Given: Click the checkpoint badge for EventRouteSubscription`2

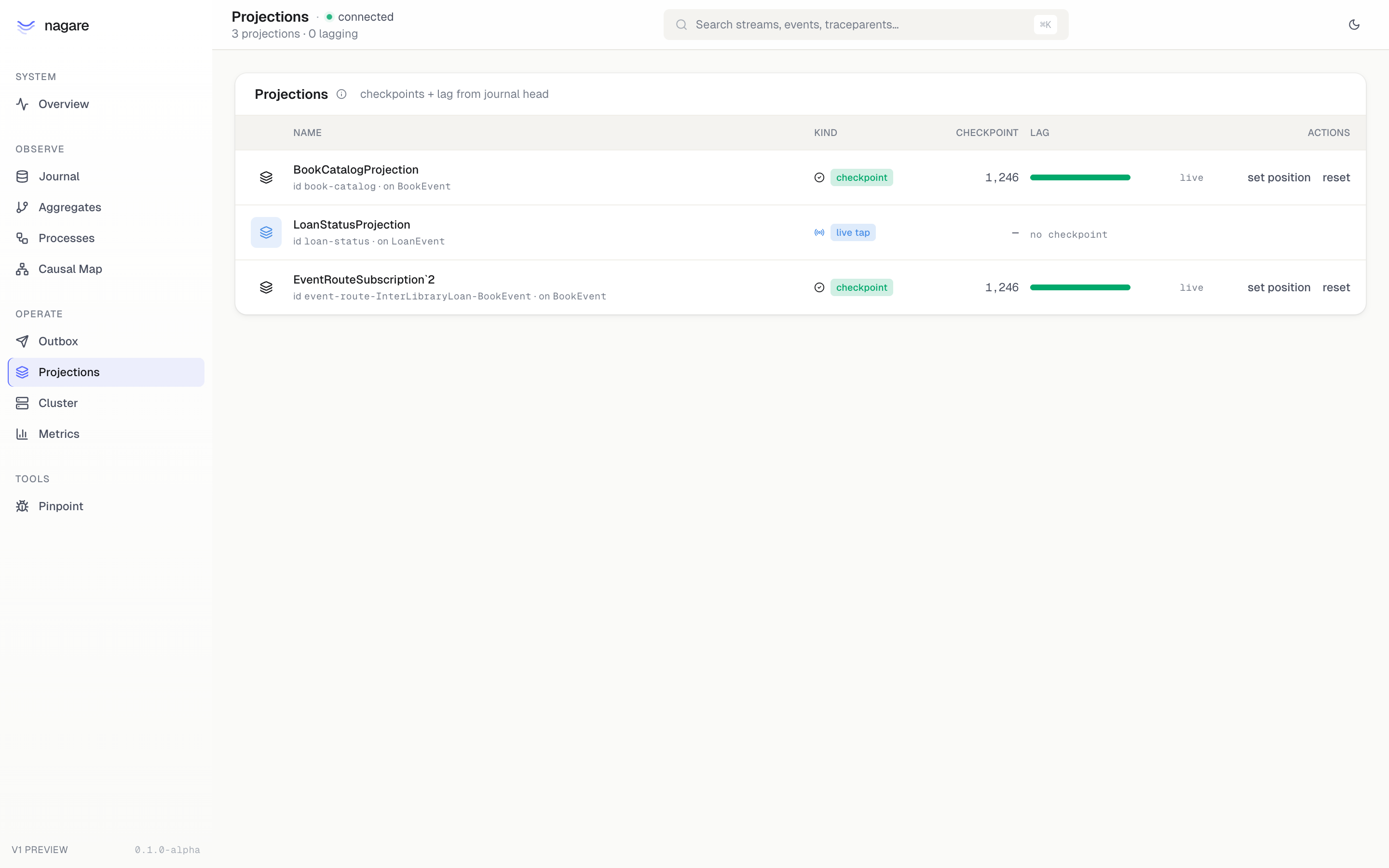Looking at the screenshot, I should (861, 287).
